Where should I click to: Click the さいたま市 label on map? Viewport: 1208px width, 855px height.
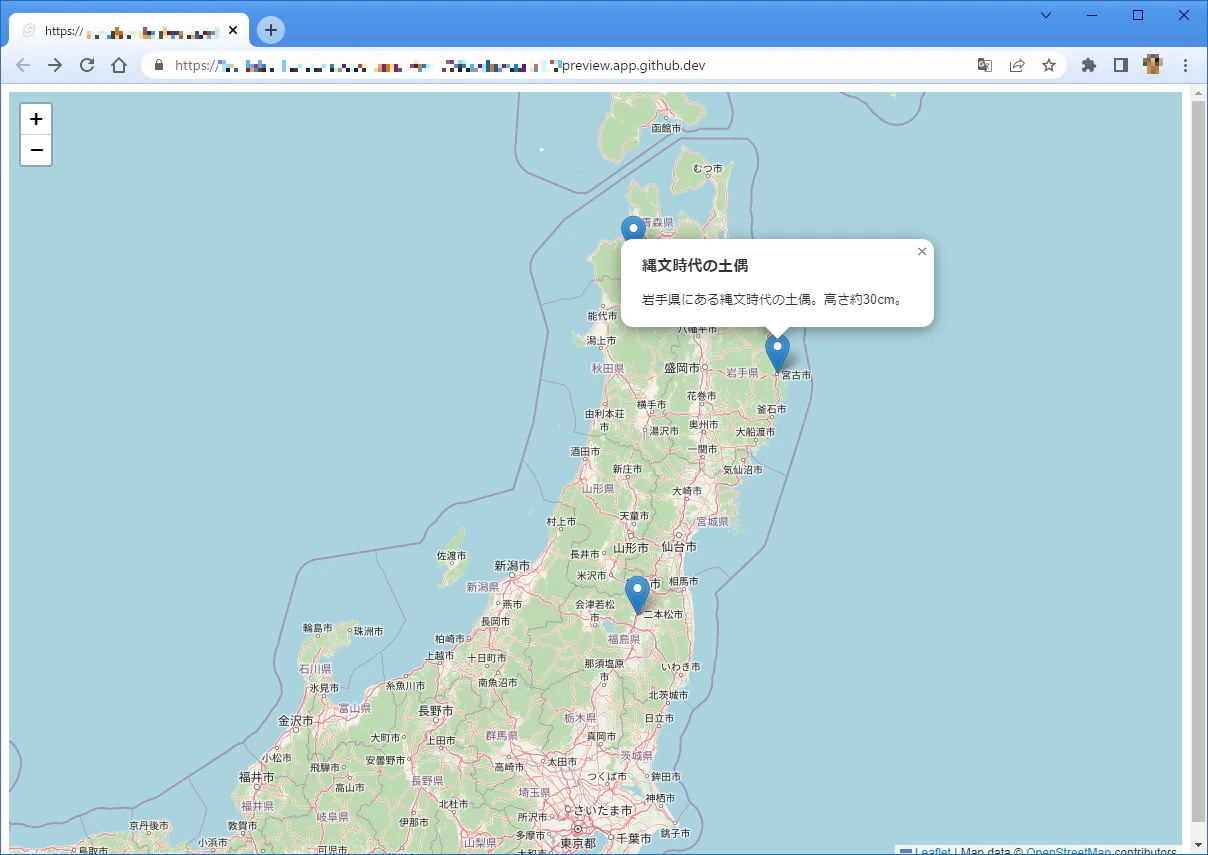tap(603, 809)
